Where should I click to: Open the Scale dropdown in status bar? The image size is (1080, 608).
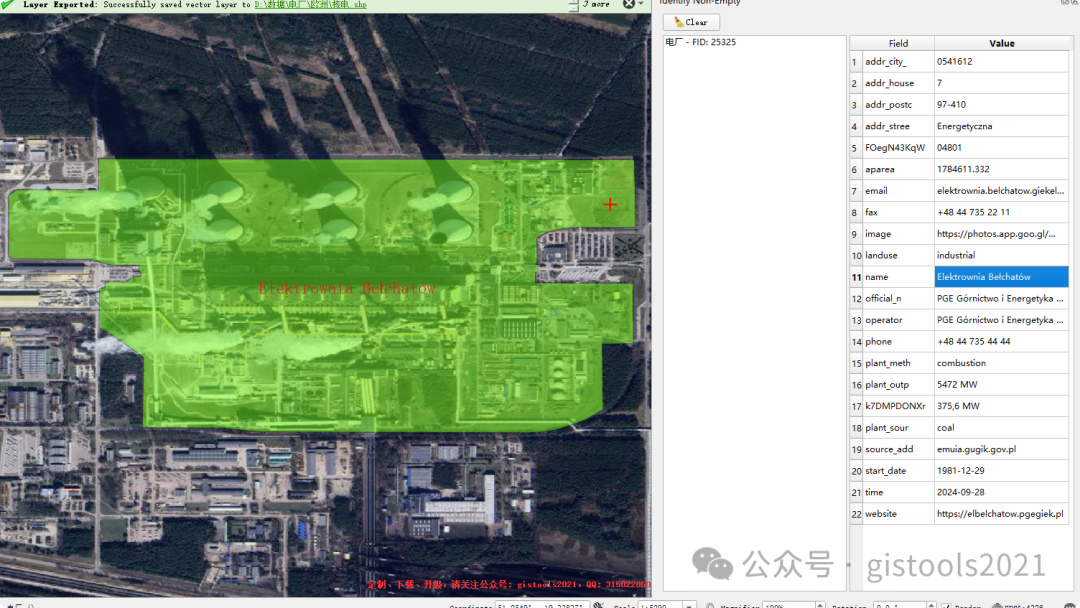point(689,605)
